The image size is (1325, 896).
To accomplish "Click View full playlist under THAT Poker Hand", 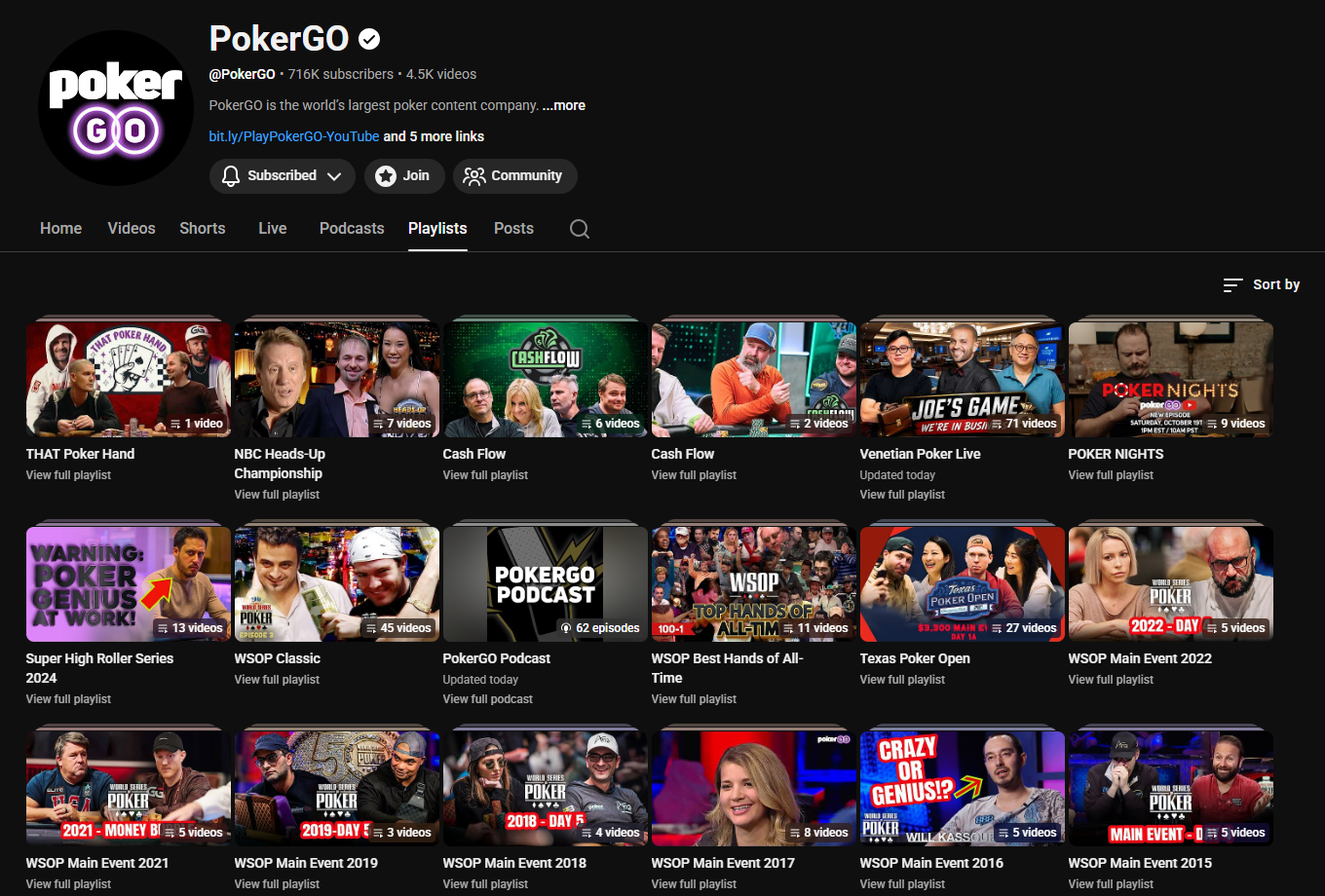I will pyautogui.click(x=68, y=475).
